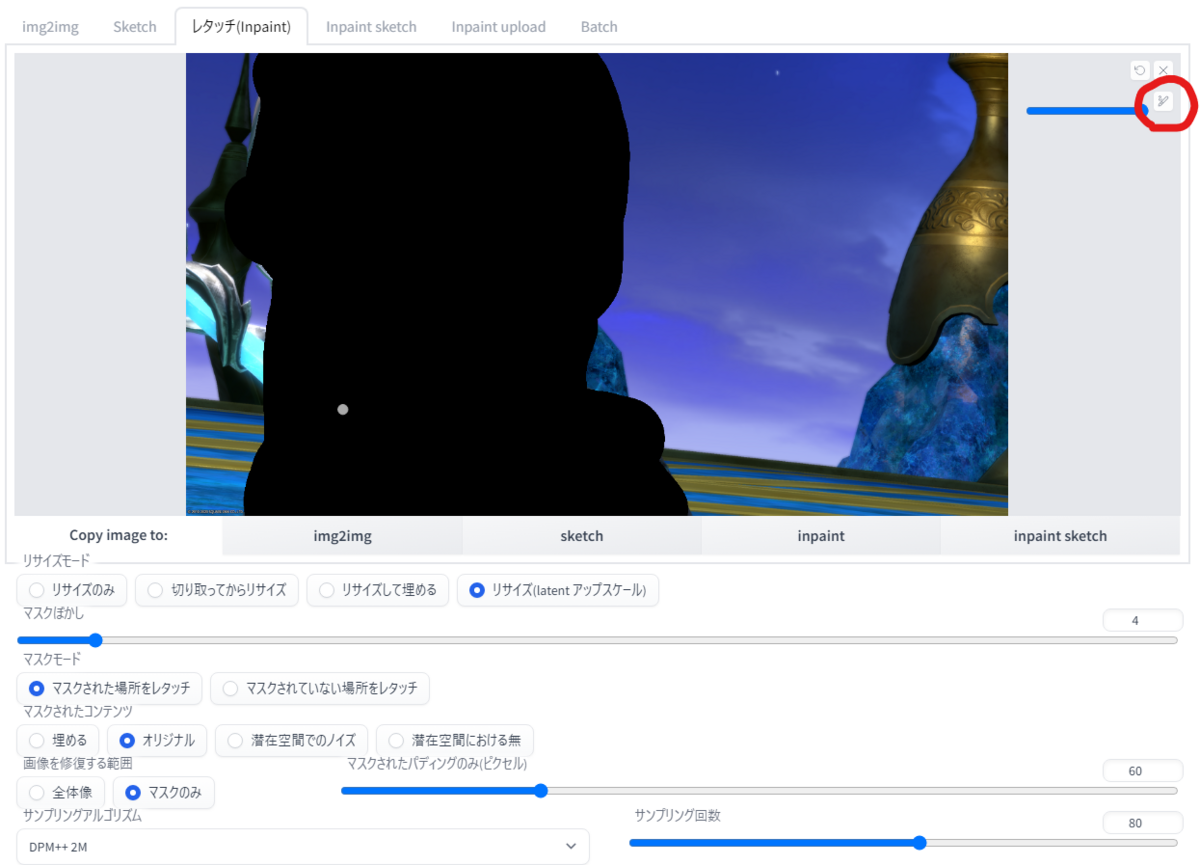Open the Sketch tab
Screen dimensions: 1200x865
tap(135, 27)
